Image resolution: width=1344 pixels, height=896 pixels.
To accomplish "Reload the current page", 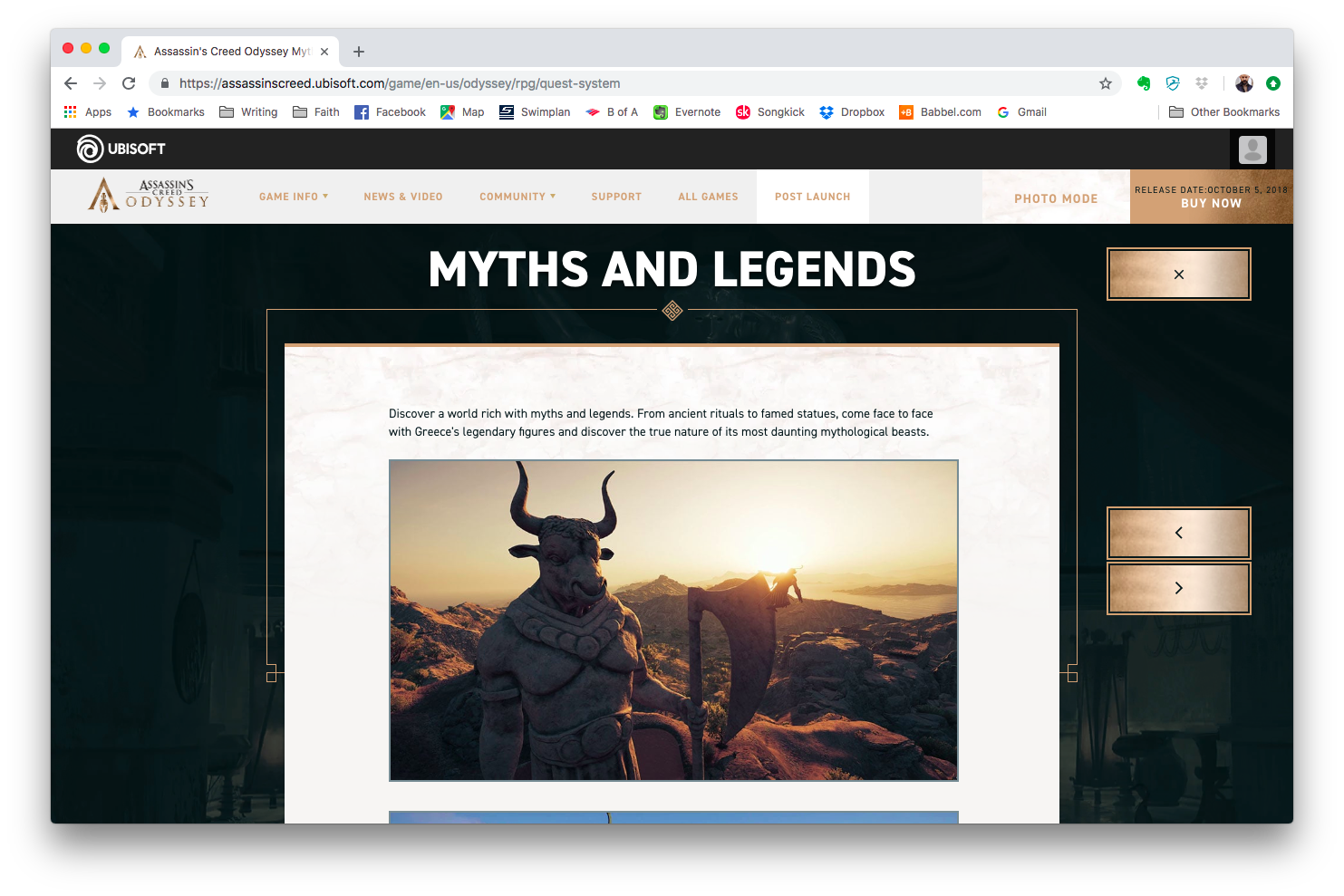I will pyautogui.click(x=129, y=83).
